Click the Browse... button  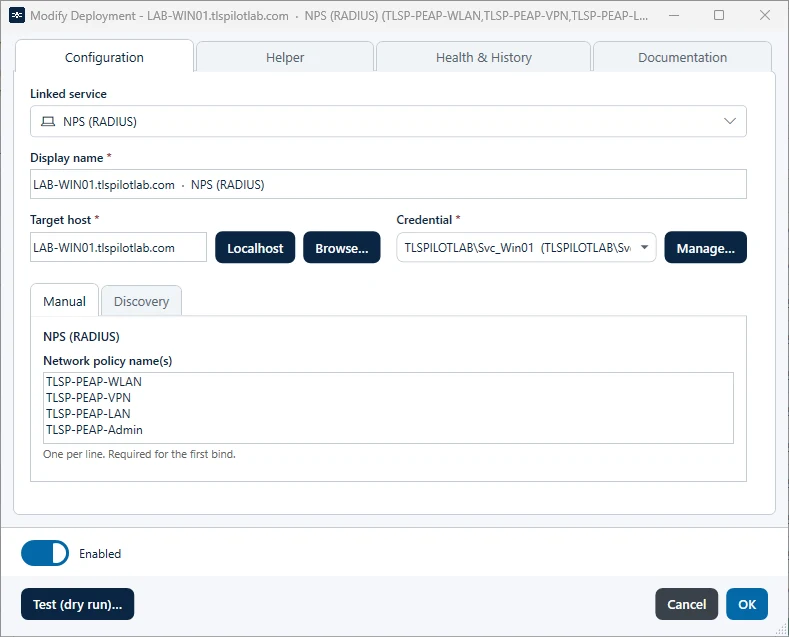[x=342, y=248]
